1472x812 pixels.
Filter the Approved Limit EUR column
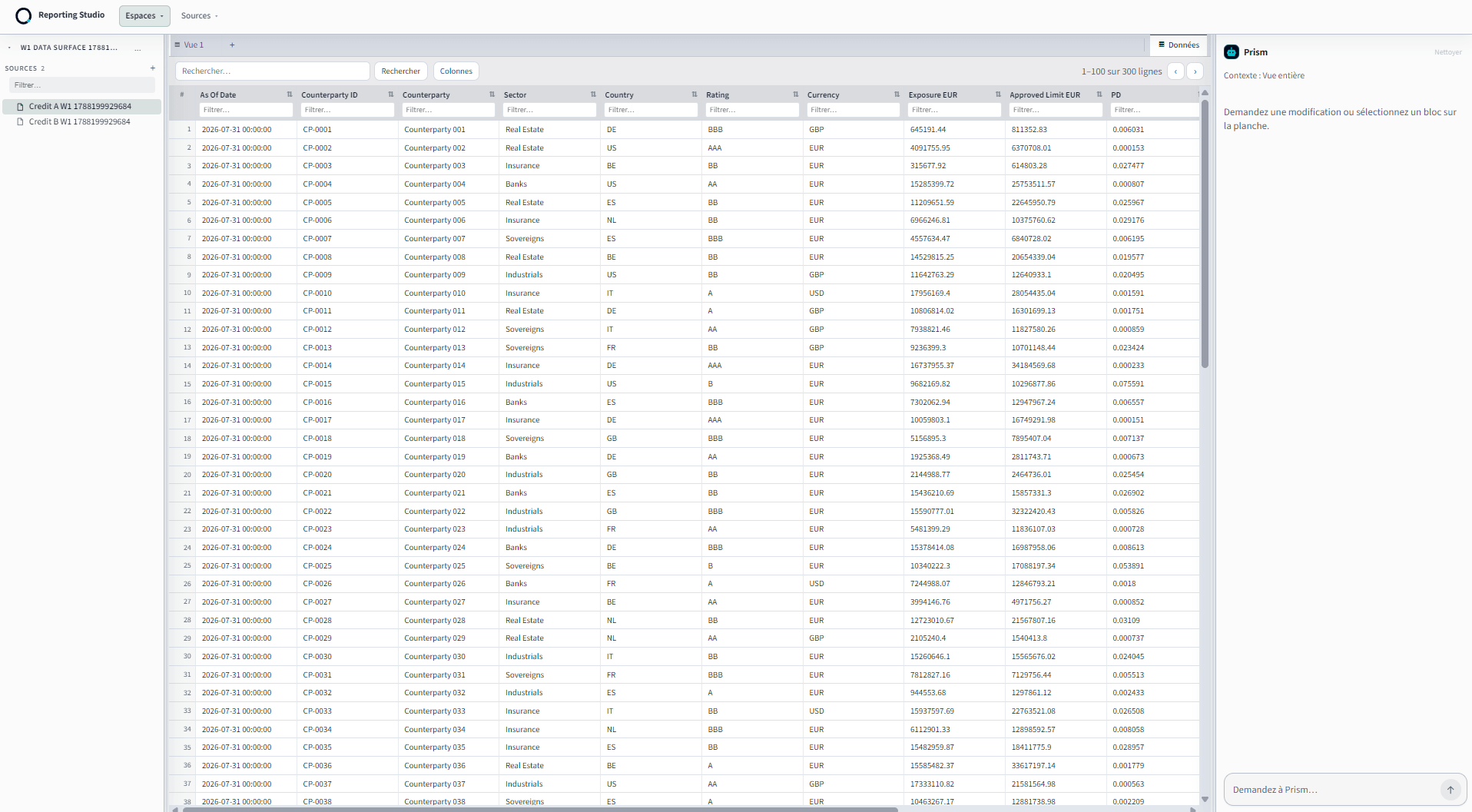pyautogui.click(x=1056, y=110)
